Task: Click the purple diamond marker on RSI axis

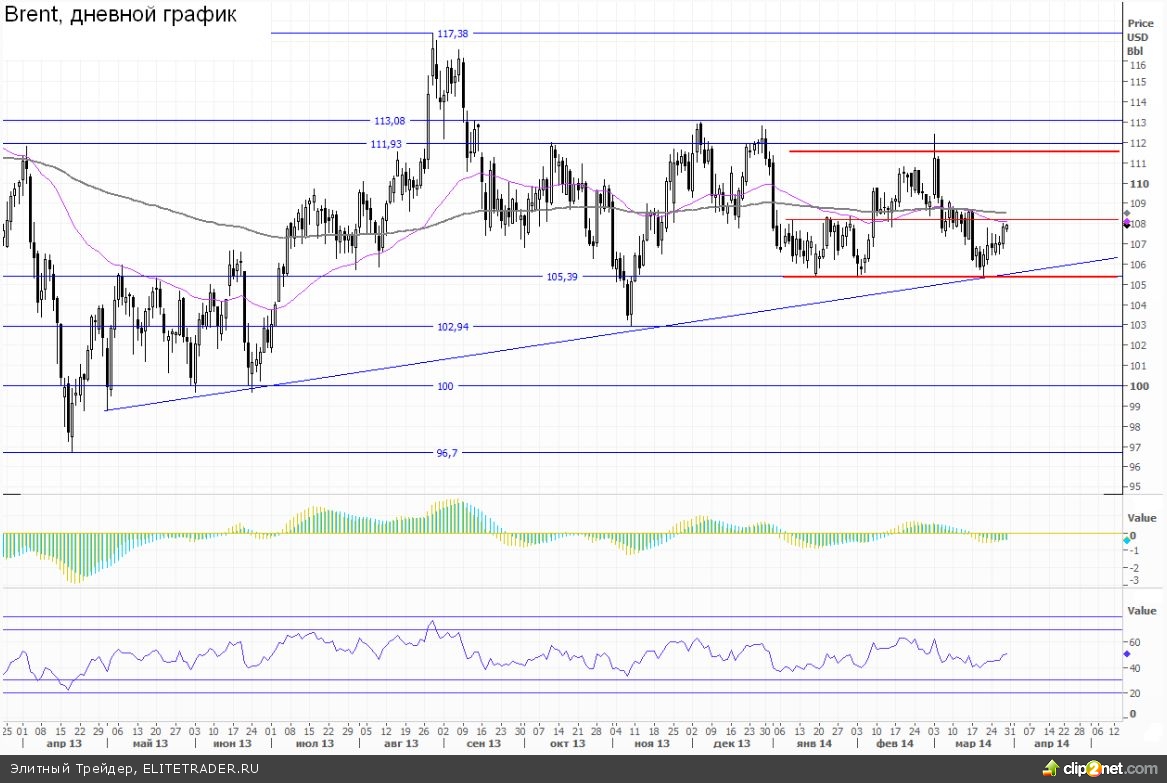Action: pyautogui.click(x=1127, y=654)
